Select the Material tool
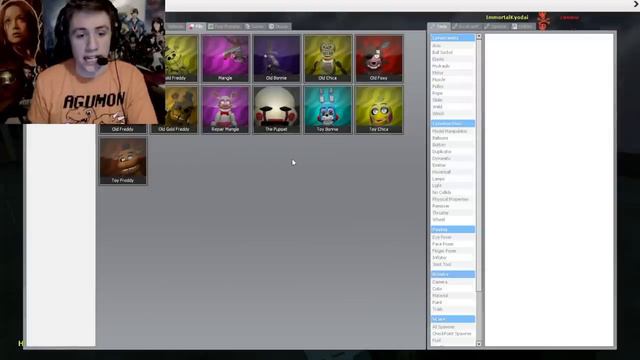The width and height of the screenshot is (640, 360). pos(453,296)
